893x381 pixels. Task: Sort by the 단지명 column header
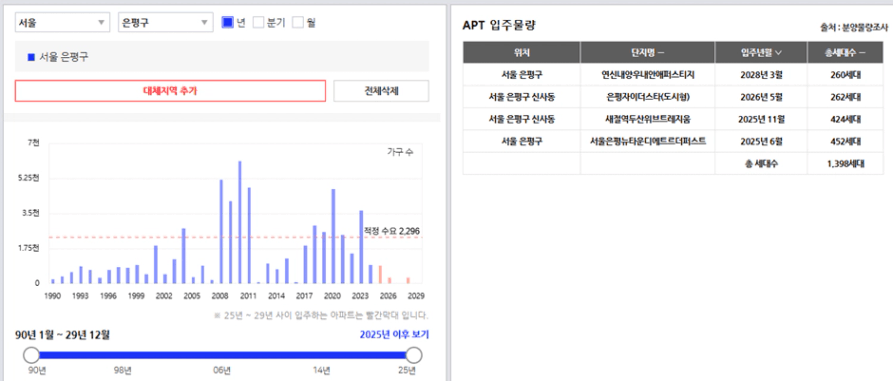(x=648, y=53)
